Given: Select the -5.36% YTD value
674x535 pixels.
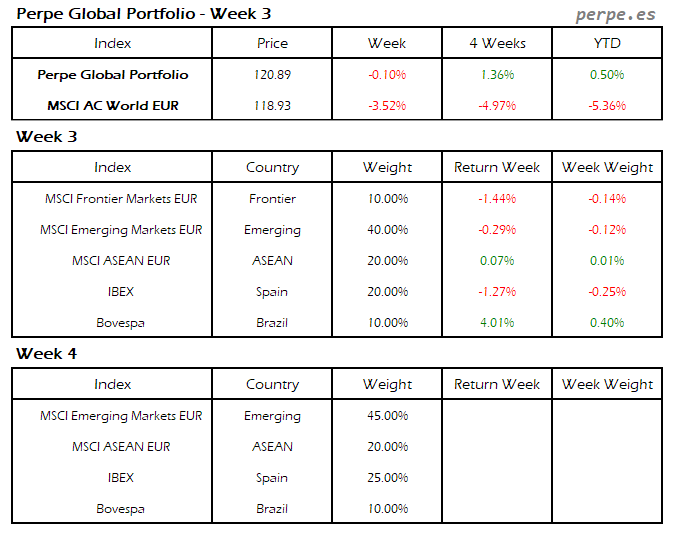Looking at the screenshot, I should tap(607, 105).
